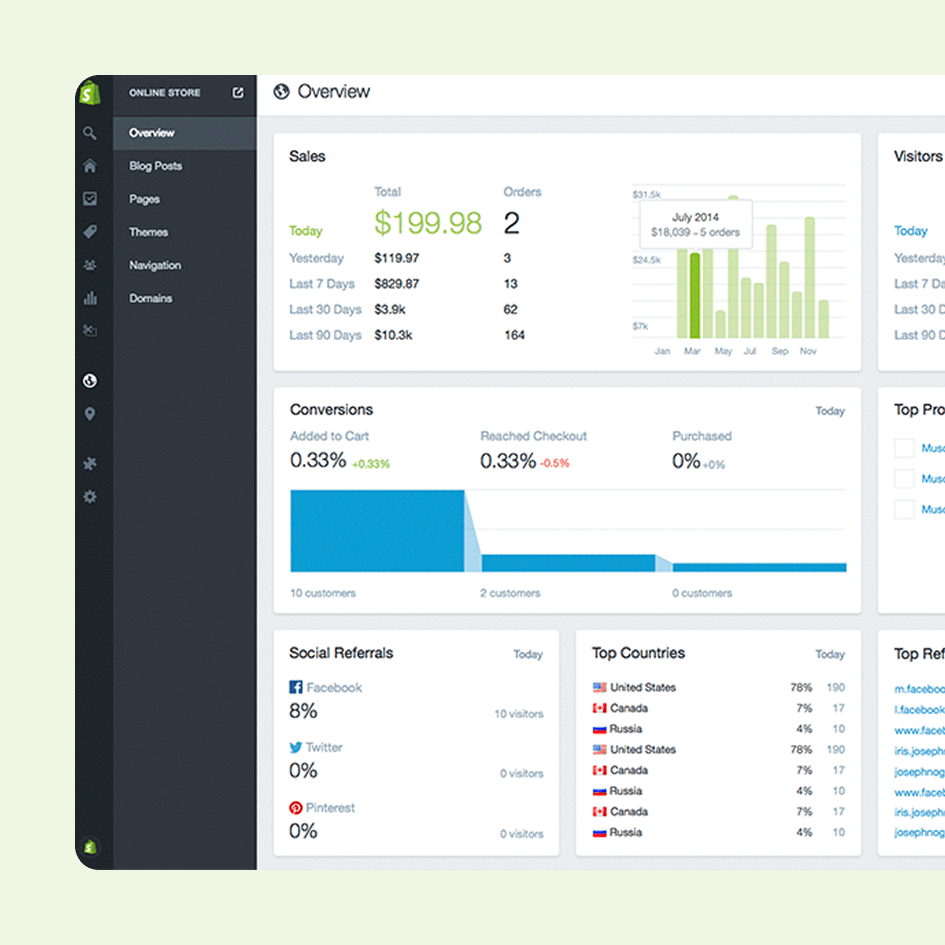This screenshot has width=945, height=945.
Task: Open Social Referrals Today period selector
Action: [528, 655]
